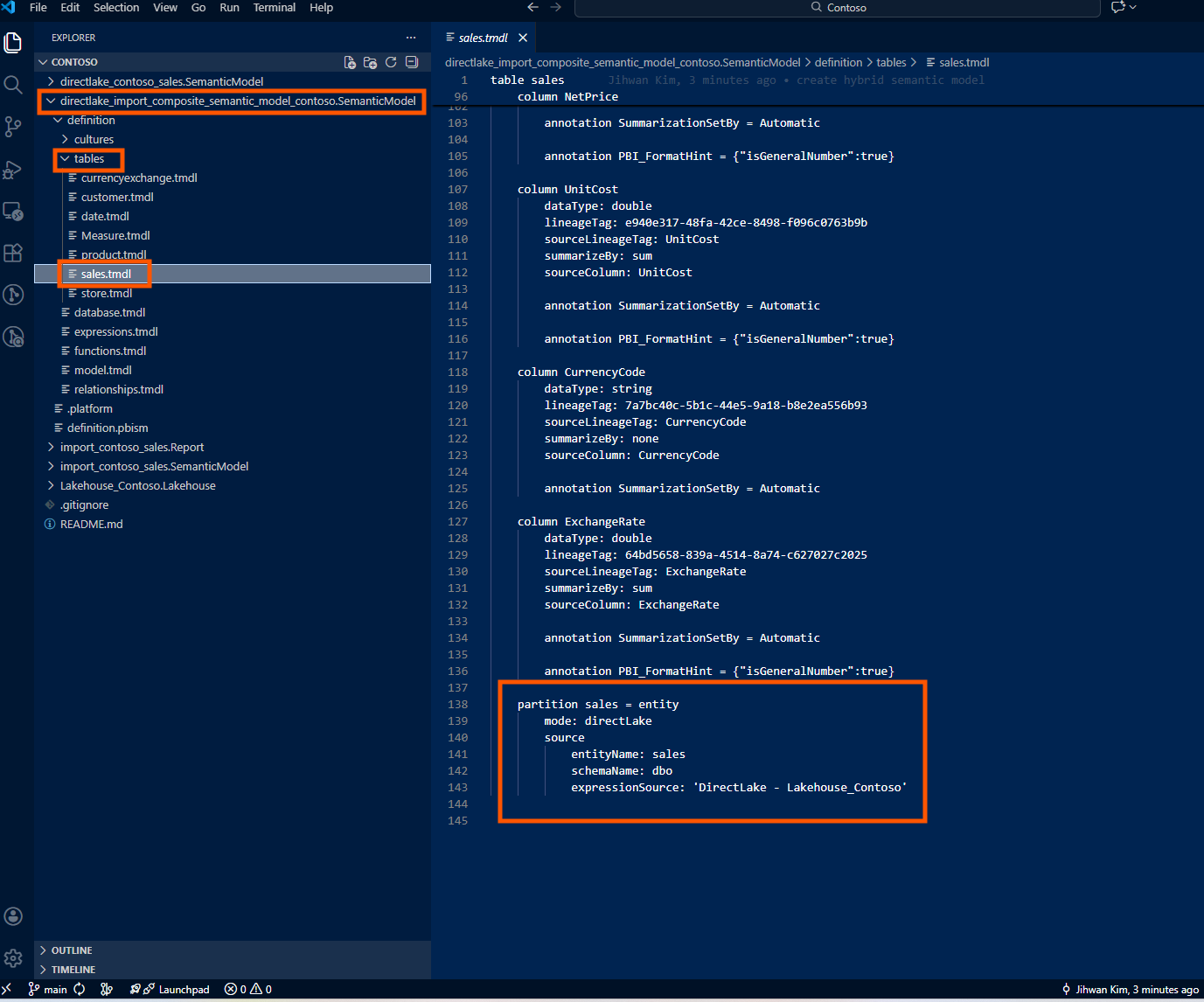1204x1002 pixels.
Task: Open the Edit menu
Action: (70, 7)
